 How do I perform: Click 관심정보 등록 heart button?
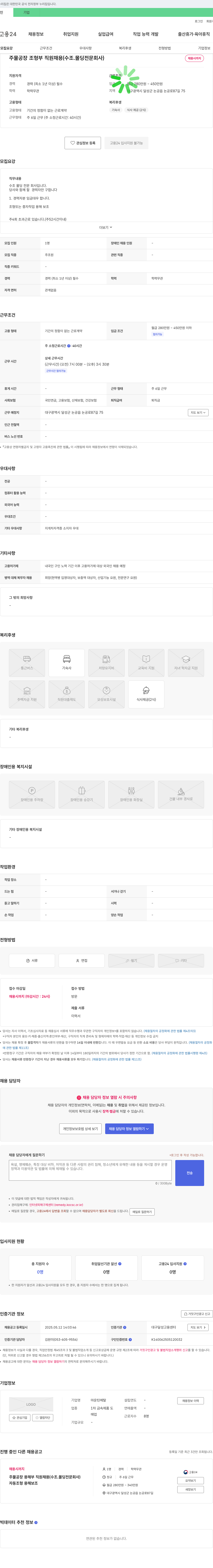[83, 143]
